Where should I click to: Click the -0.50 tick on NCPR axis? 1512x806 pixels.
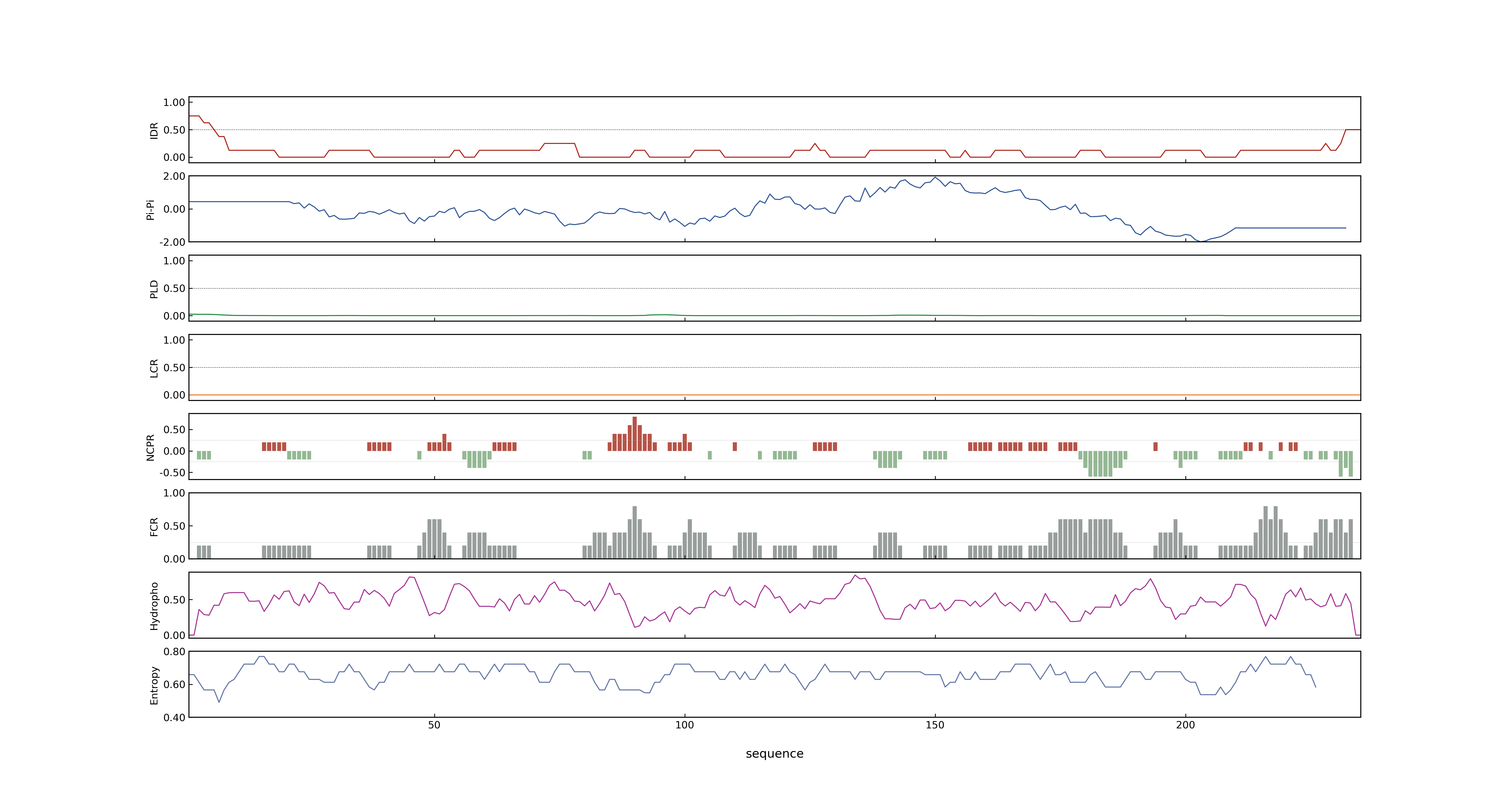point(172,473)
